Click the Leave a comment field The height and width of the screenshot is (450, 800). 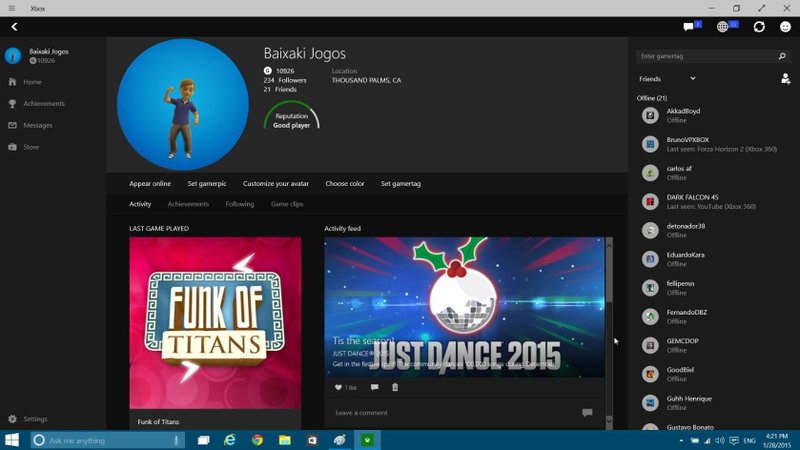(457, 413)
